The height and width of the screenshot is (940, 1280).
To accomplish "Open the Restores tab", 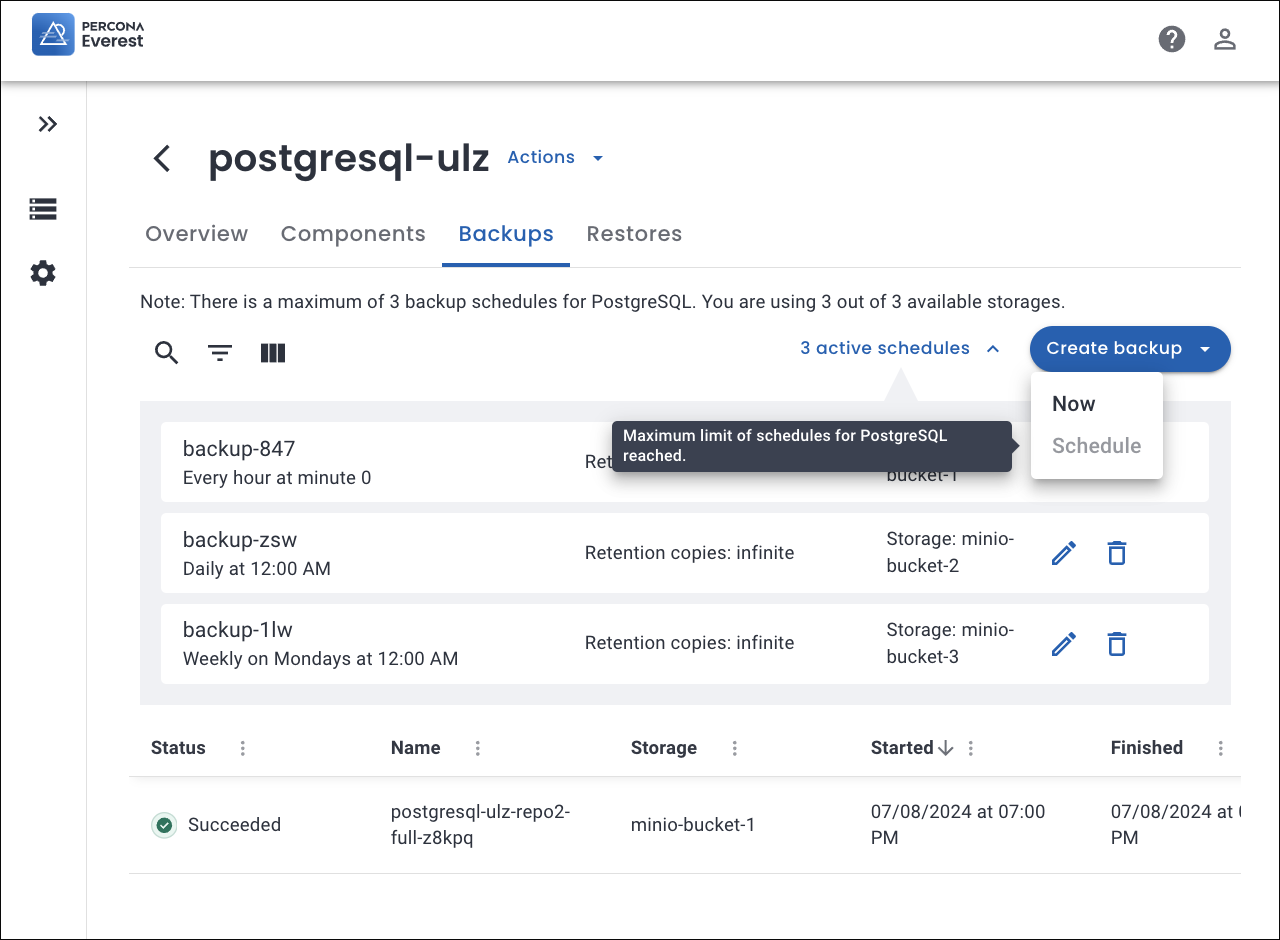I will pyautogui.click(x=634, y=234).
